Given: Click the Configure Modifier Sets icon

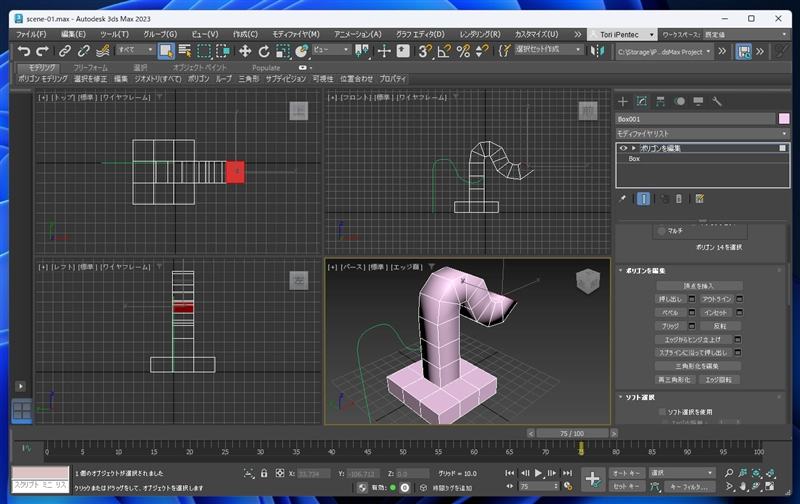Looking at the screenshot, I should [x=699, y=198].
